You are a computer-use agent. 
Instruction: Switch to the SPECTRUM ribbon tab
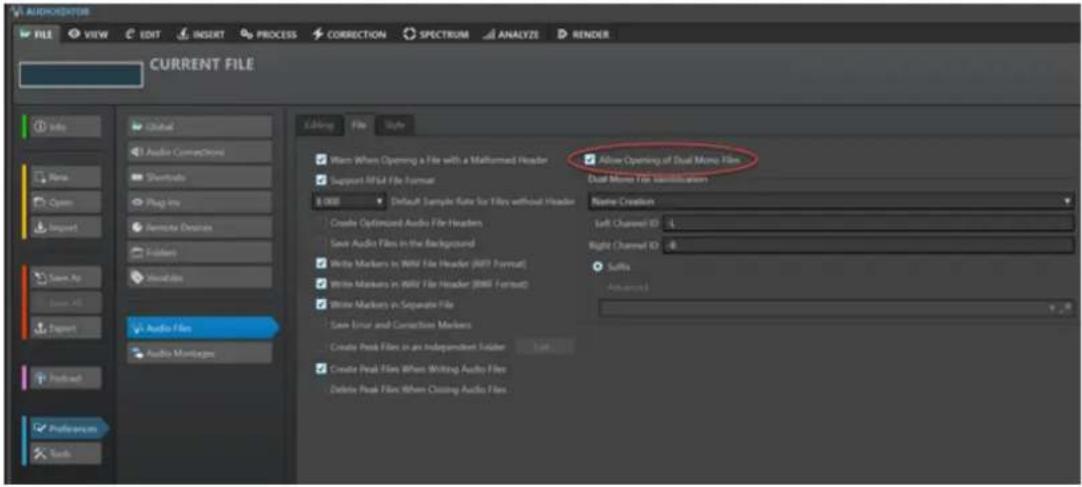(435, 34)
